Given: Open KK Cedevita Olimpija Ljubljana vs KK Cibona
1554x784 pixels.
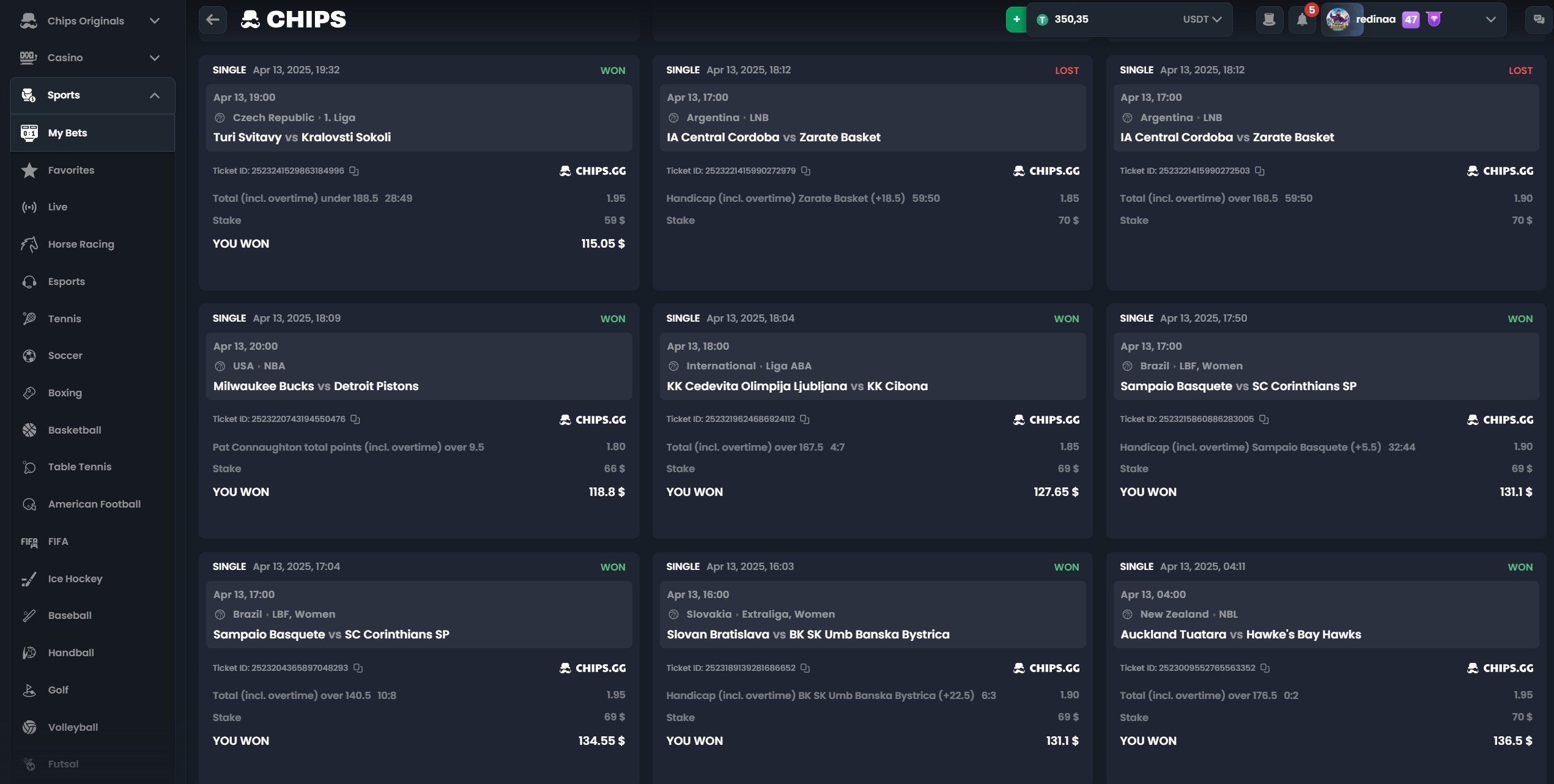Looking at the screenshot, I should (797, 386).
